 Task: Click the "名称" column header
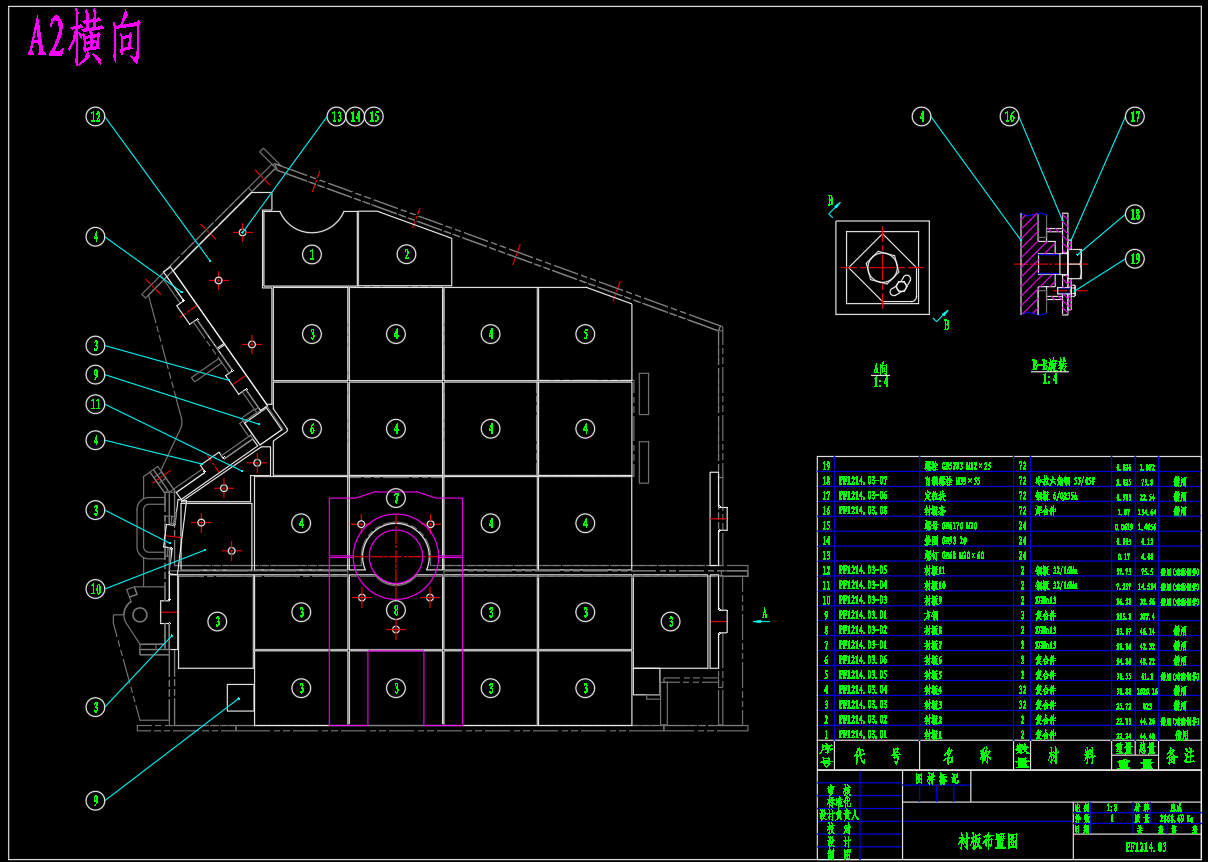(965, 755)
